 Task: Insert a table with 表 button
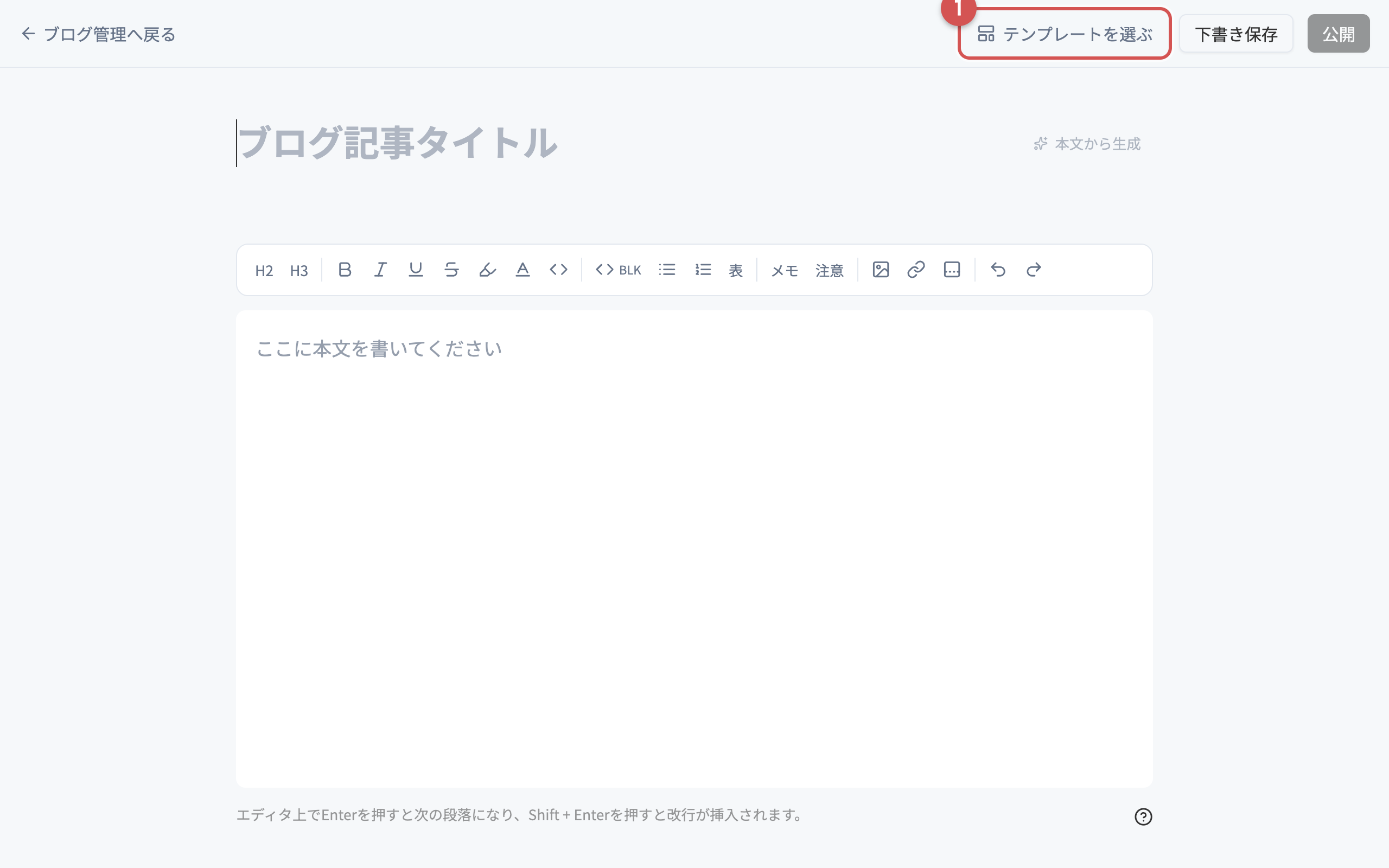(736, 270)
